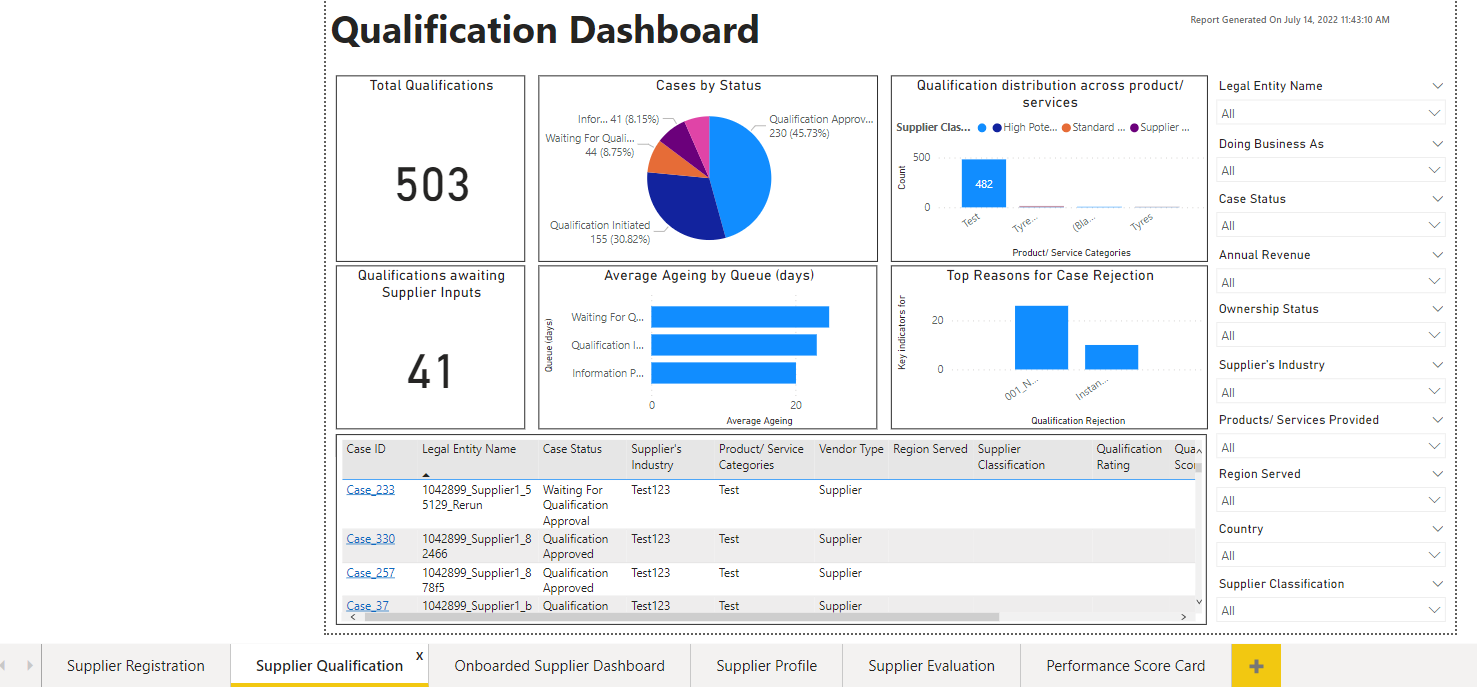Open the Country 'All' dropdown

pos(1330,556)
